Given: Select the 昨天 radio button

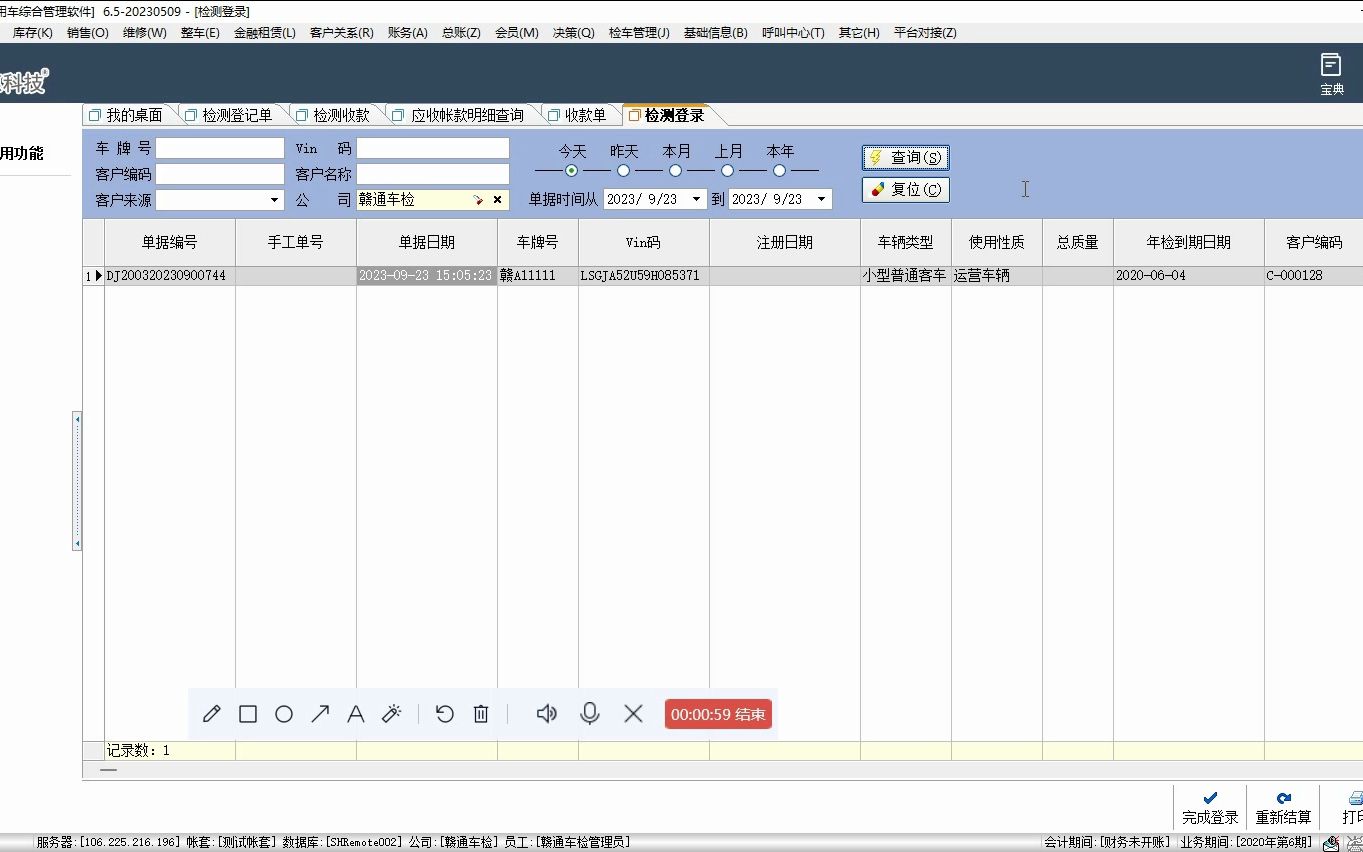Looking at the screenshot, I should pyautogui.click(x=623, y=171).
